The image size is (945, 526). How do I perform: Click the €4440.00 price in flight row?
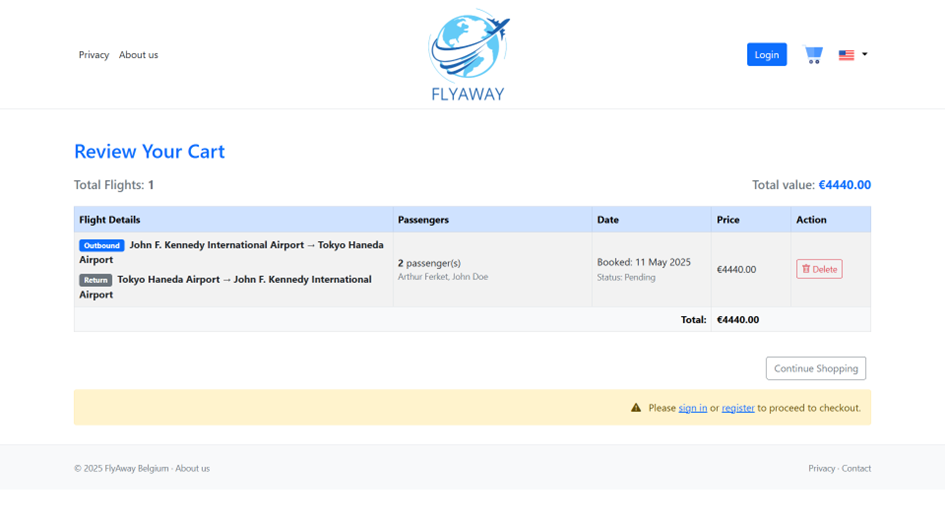tap(736, 269)
